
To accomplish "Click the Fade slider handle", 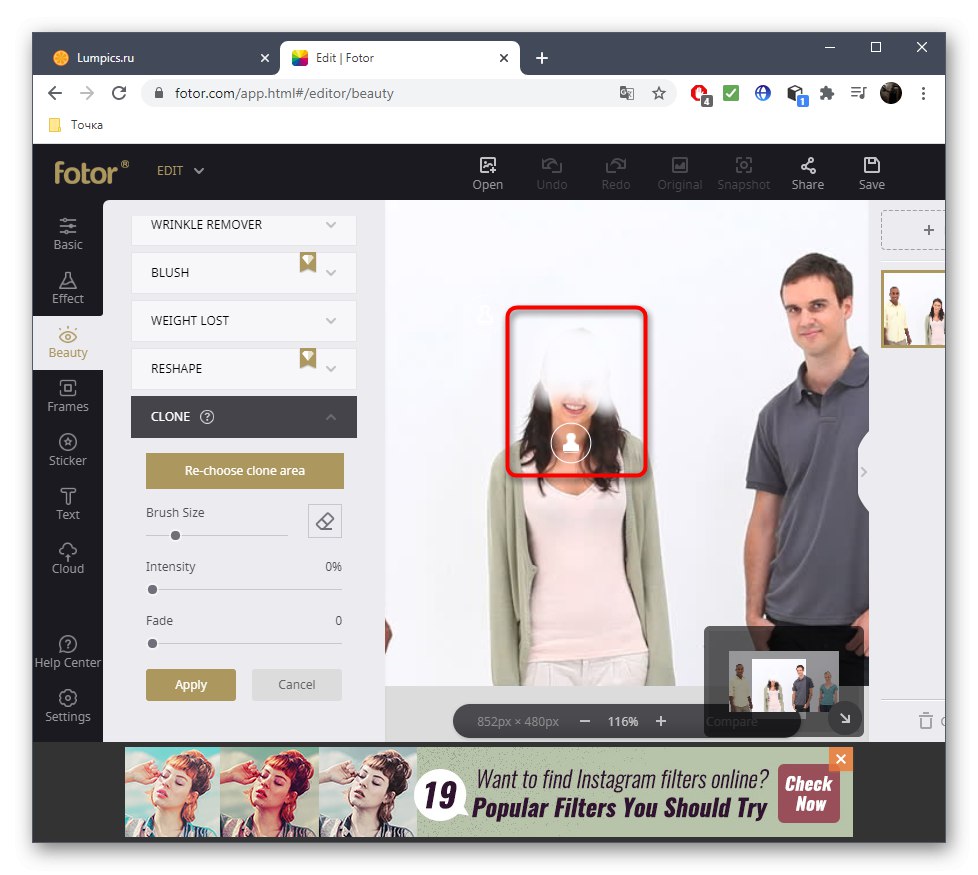I will tap(152, 643).
